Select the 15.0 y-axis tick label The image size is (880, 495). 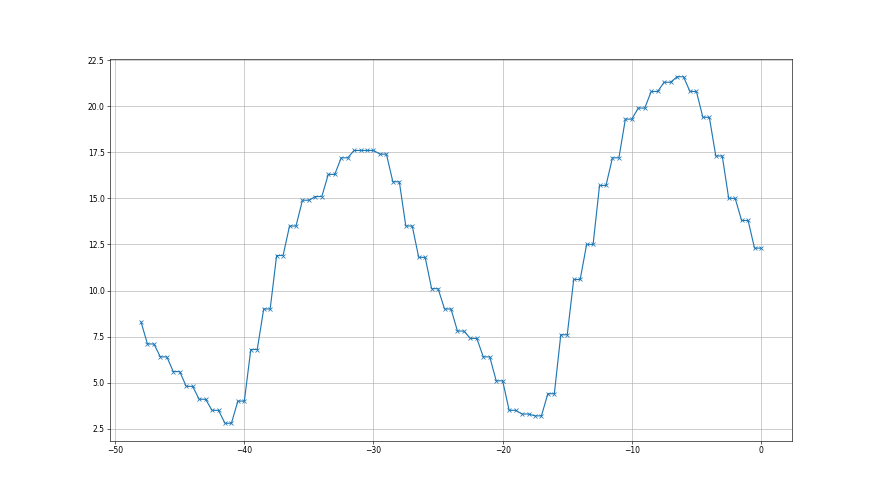click(x=95, y=199)
